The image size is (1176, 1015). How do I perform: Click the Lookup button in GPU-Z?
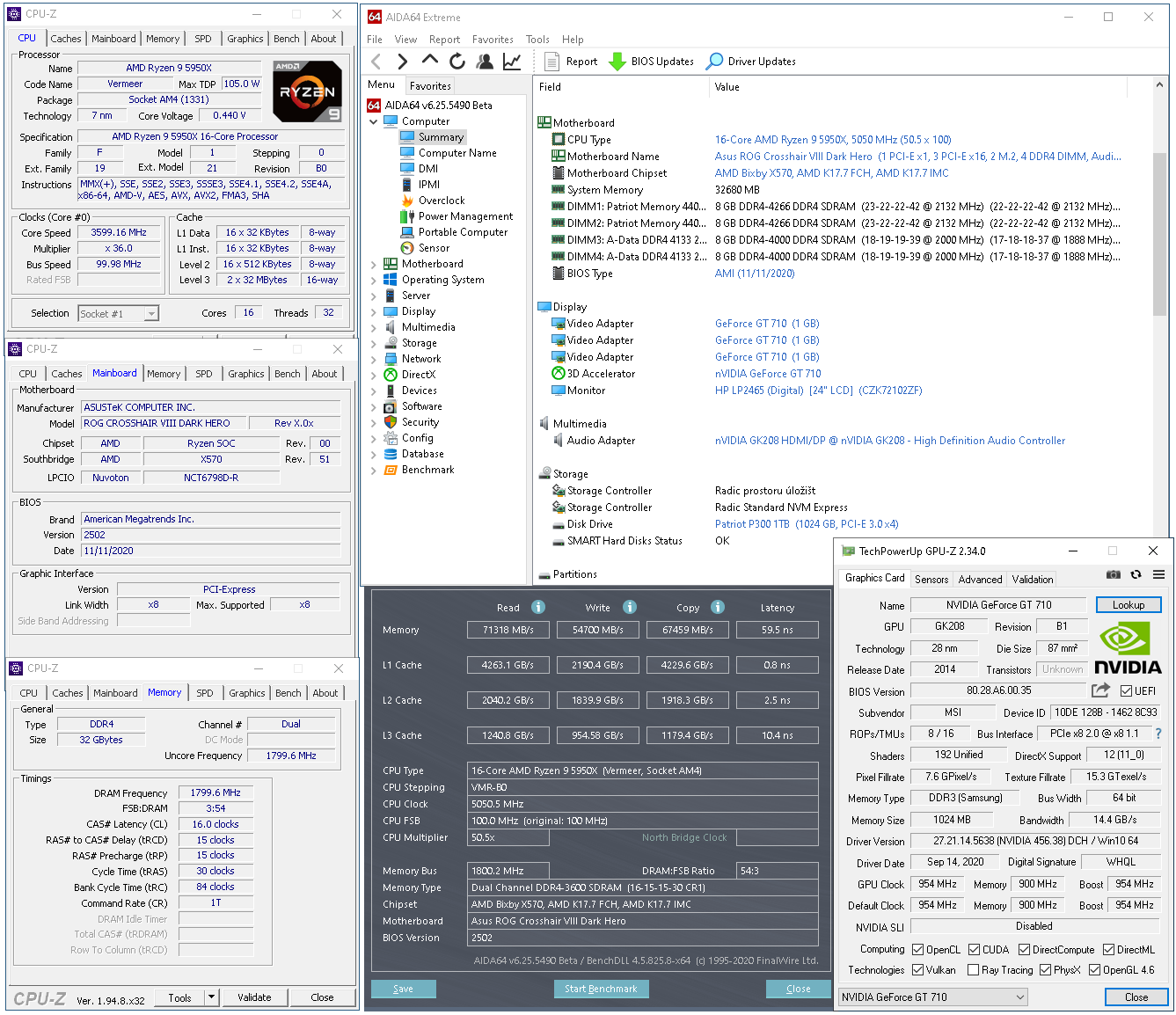tap(1129, 605)
